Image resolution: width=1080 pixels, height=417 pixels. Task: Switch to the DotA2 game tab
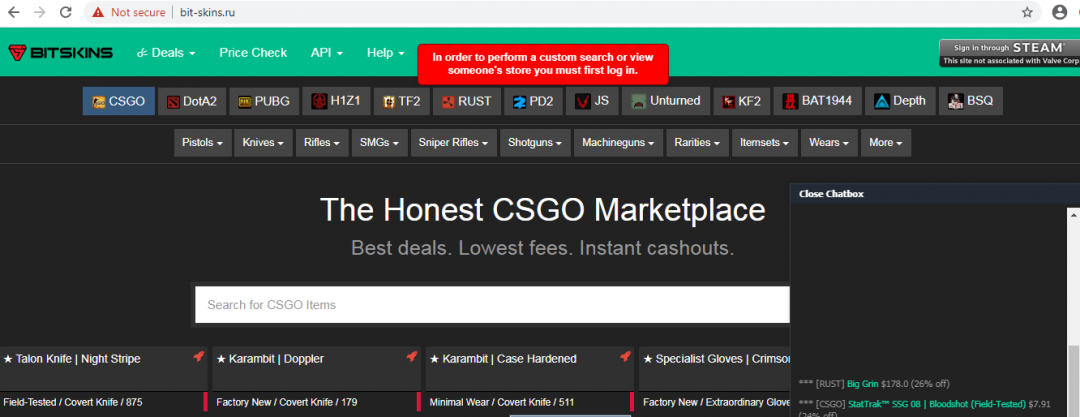pyautogui.click(x=191, y=101)
